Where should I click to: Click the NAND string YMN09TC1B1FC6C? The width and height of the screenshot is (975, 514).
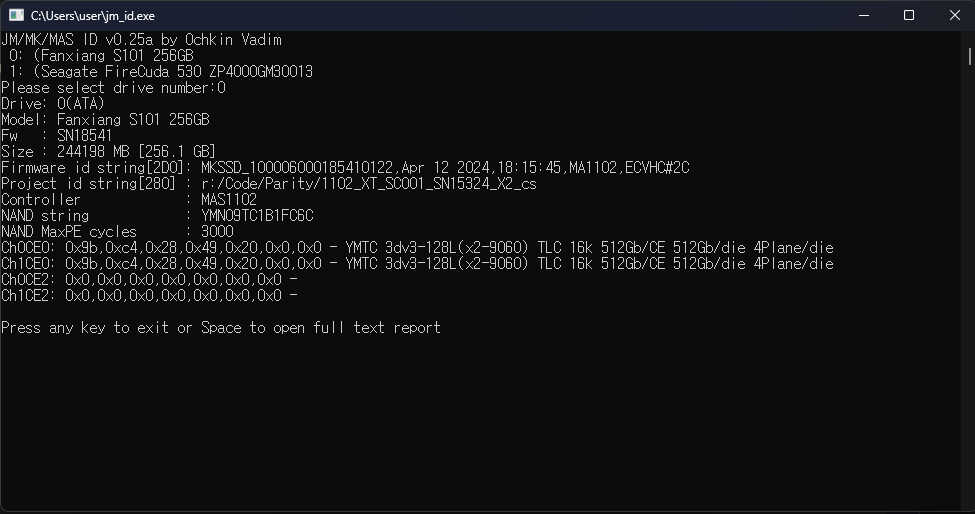point(257,216)
